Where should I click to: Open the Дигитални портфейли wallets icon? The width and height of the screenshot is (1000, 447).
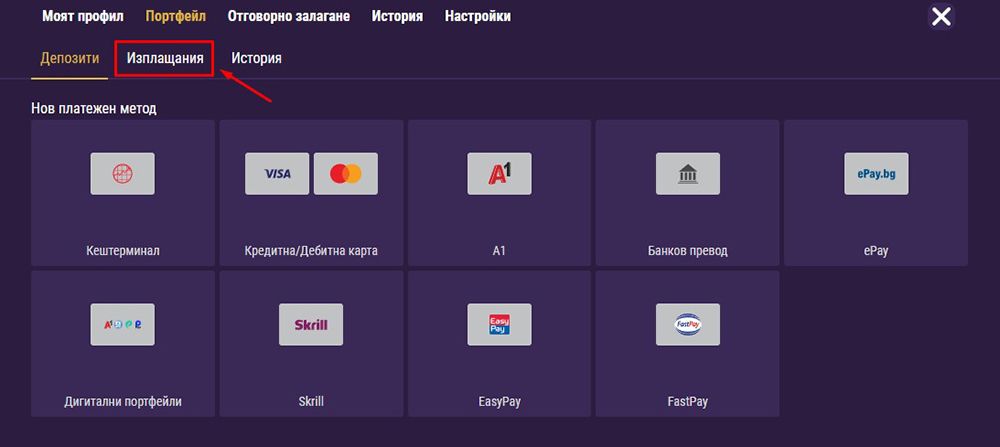(x=122, y=325)
